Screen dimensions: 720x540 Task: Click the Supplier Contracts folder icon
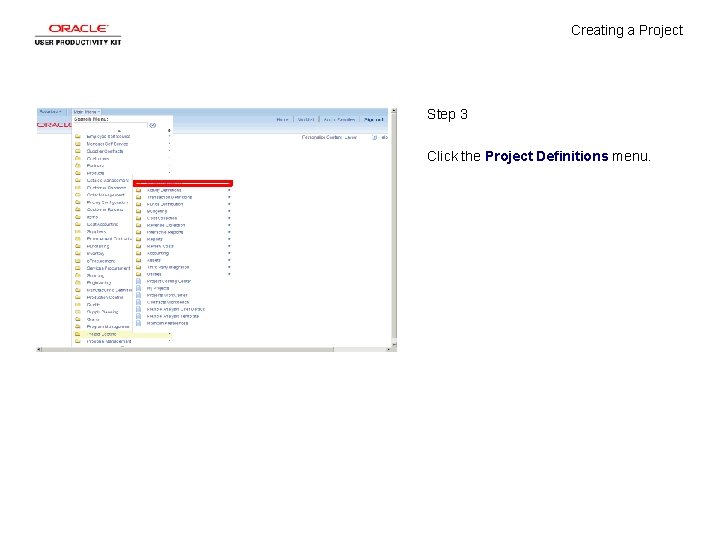pyautogui.click(x=78, y=151)
